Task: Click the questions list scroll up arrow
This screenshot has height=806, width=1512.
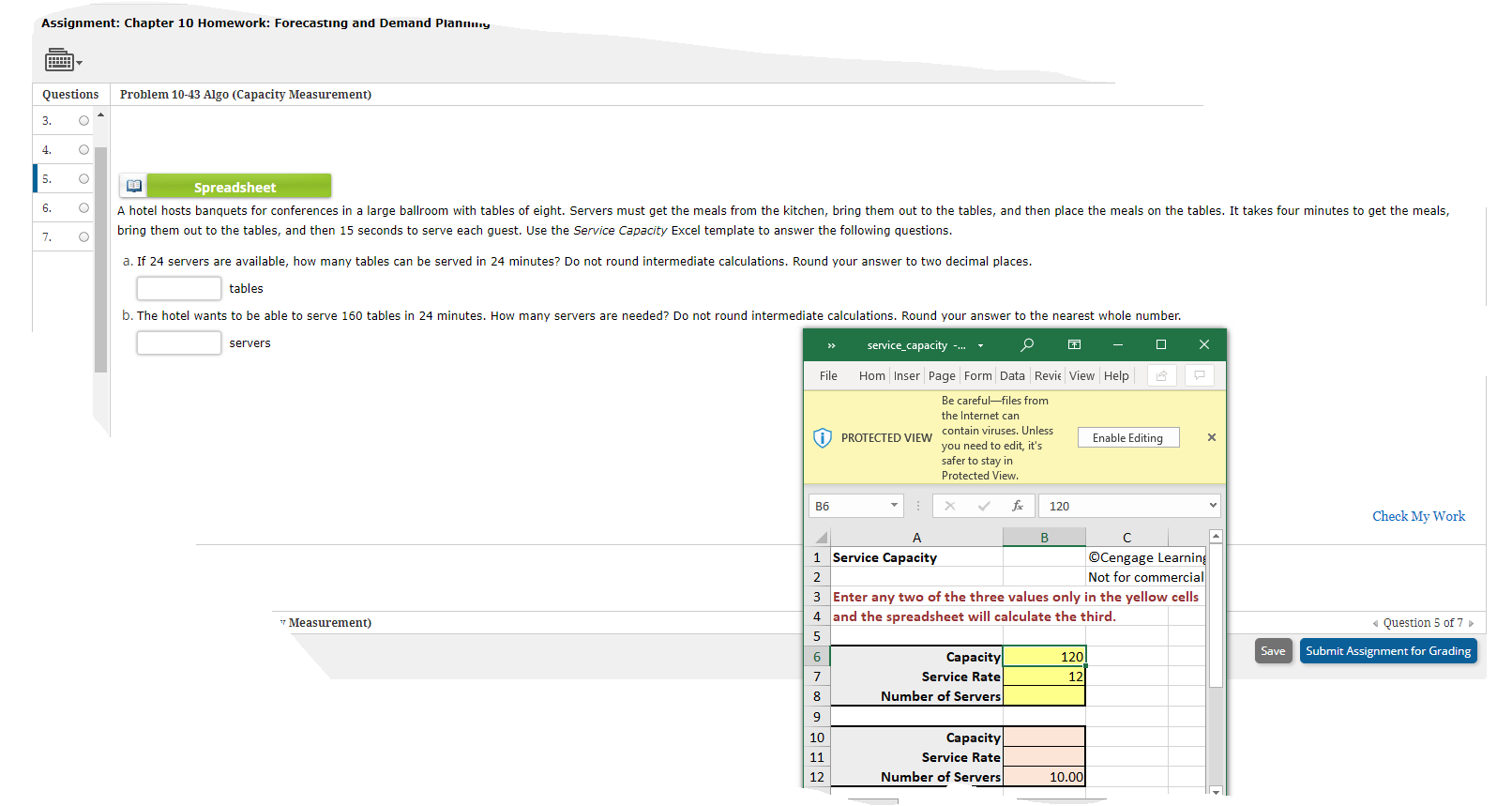Action: [100, 114]
